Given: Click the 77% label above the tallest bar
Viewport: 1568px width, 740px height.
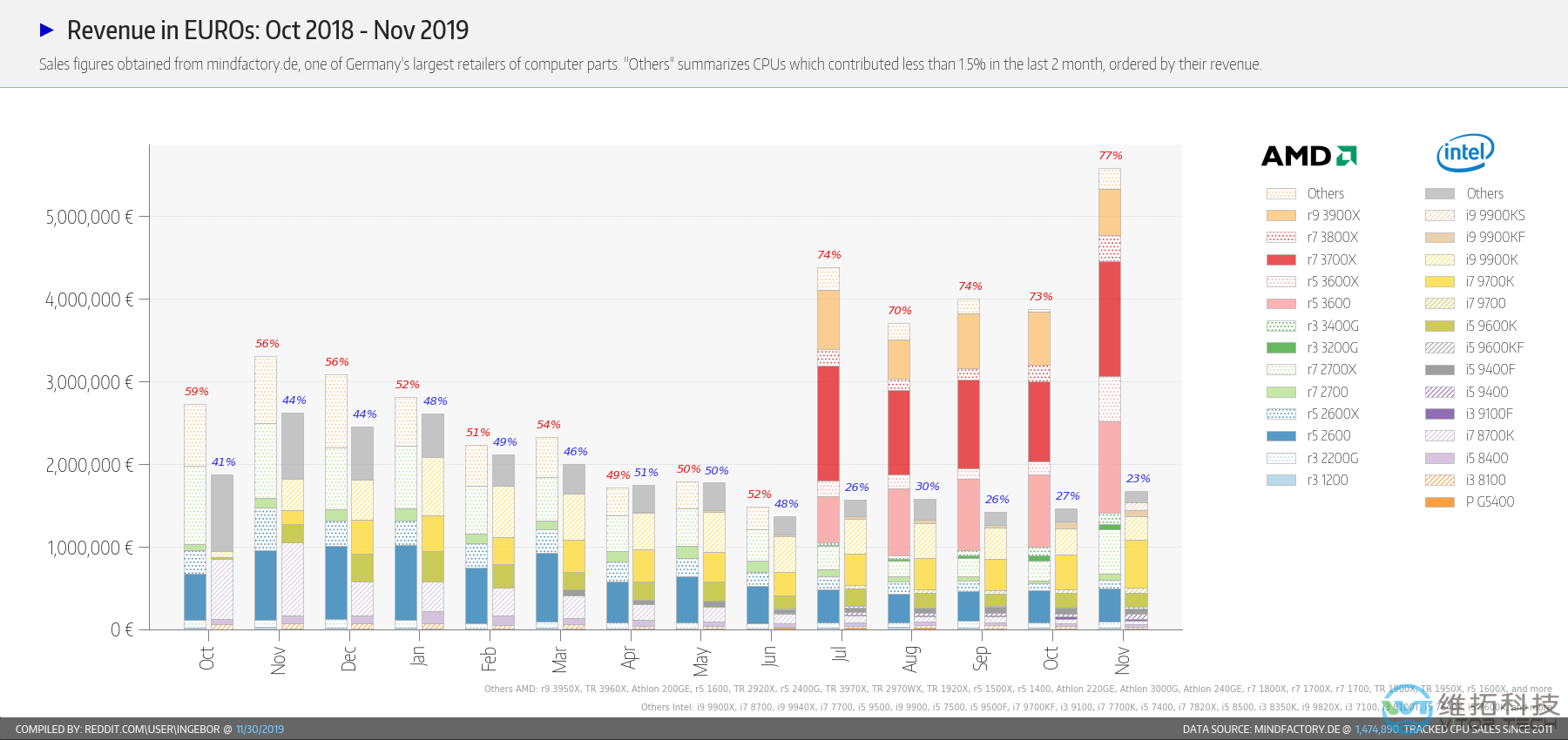Looking at the screenshot, I should pyautogui.click(x=1110, y=156).
